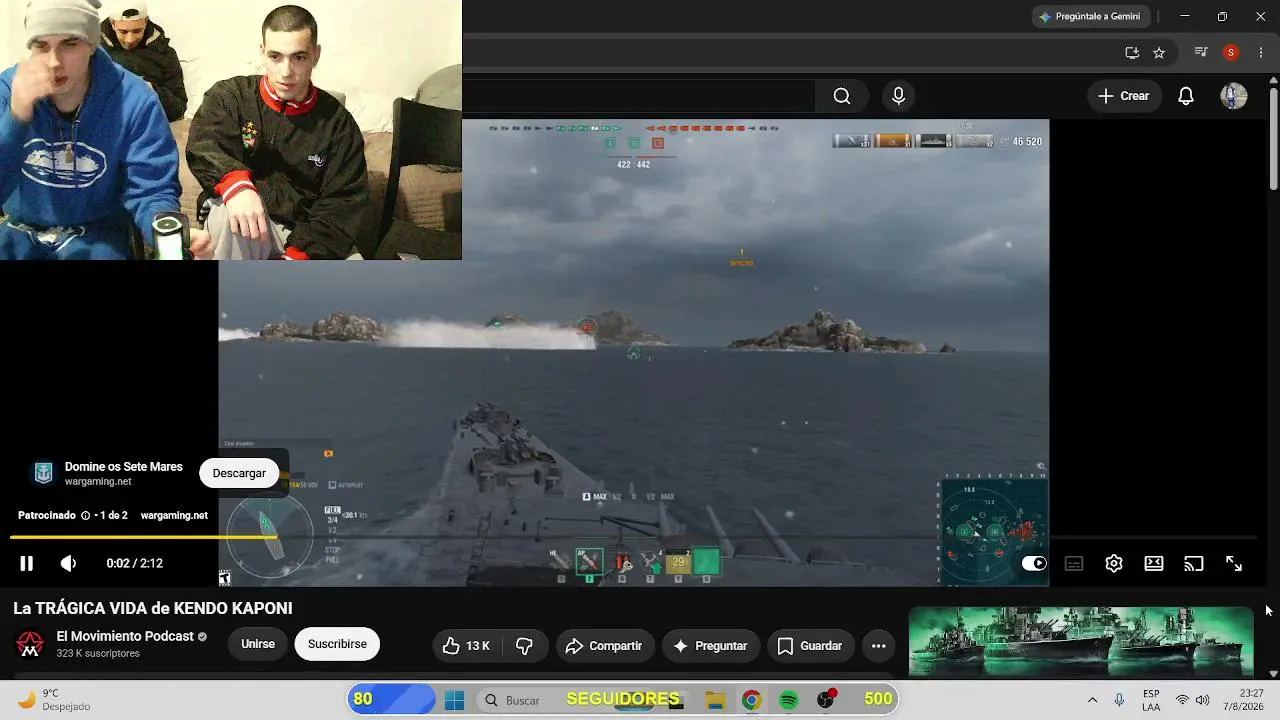Open Chrome media controls icon
Screen dimensions: 1280x720
point(1202,52)
